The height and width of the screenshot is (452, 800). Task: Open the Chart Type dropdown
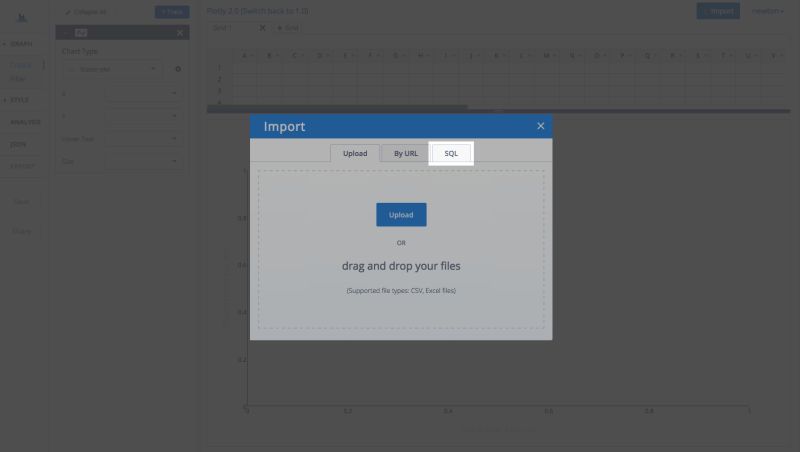tap(112, 69)
